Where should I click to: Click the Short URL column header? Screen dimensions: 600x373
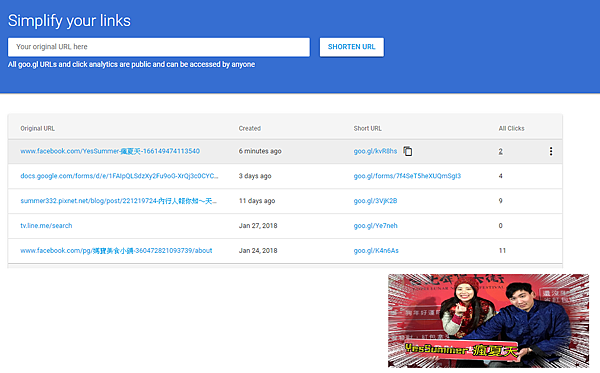coord(367,129)
